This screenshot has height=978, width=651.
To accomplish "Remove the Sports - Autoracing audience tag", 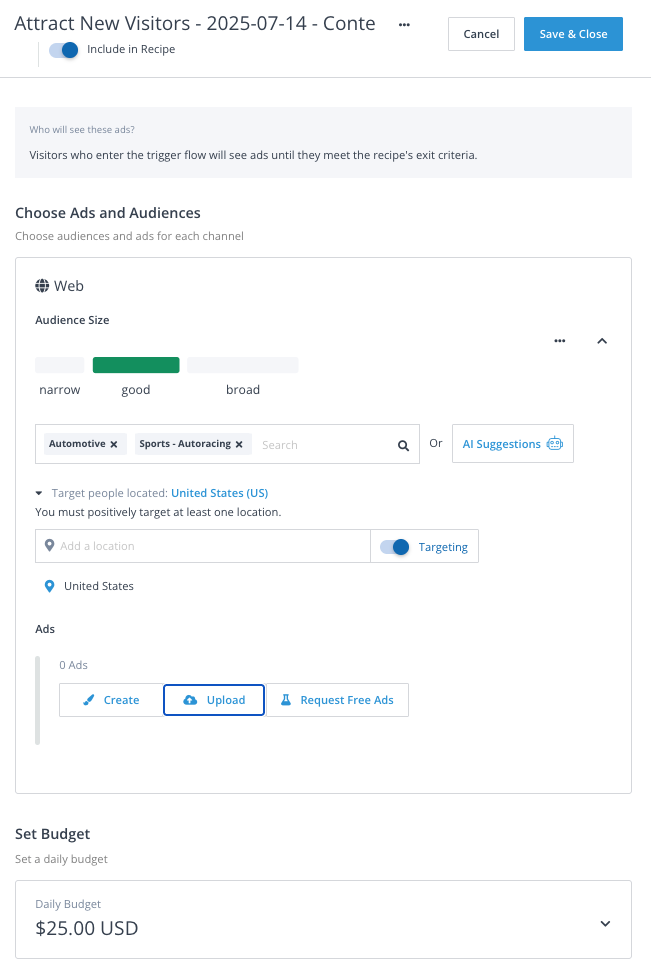I will tap(239, 444).
